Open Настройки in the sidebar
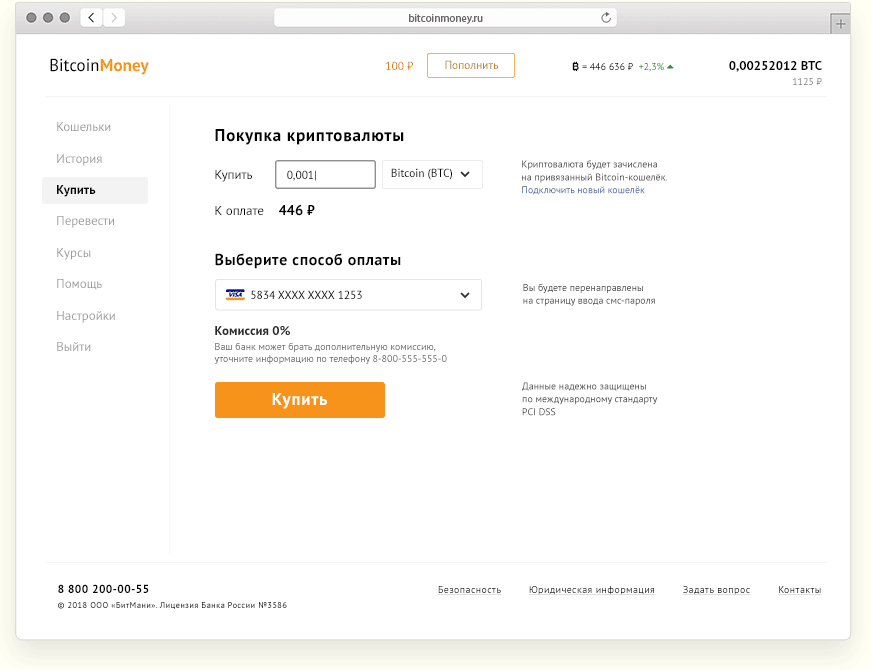Image resolution: width=872 pixels, height=670 pixels. (x=85, y=316)
